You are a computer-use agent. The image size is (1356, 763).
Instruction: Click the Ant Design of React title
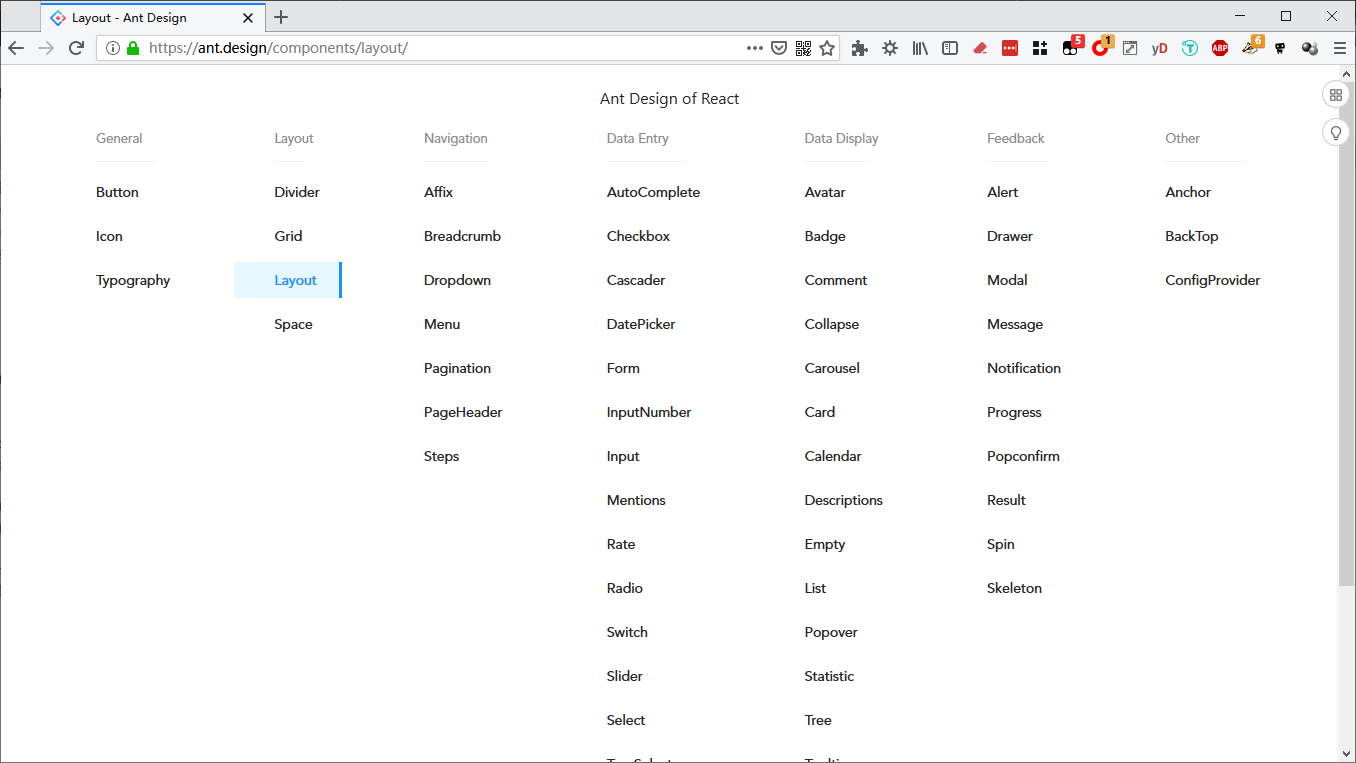[670, 98]
